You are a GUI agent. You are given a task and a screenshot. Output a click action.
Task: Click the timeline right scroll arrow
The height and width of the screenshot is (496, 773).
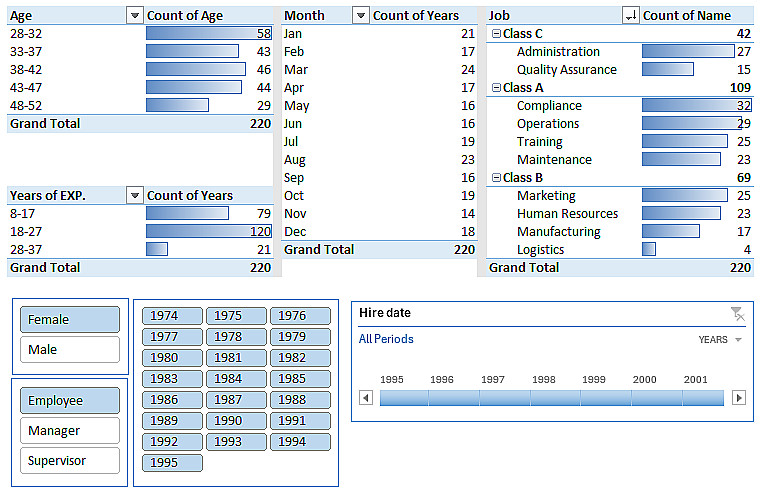738,397
